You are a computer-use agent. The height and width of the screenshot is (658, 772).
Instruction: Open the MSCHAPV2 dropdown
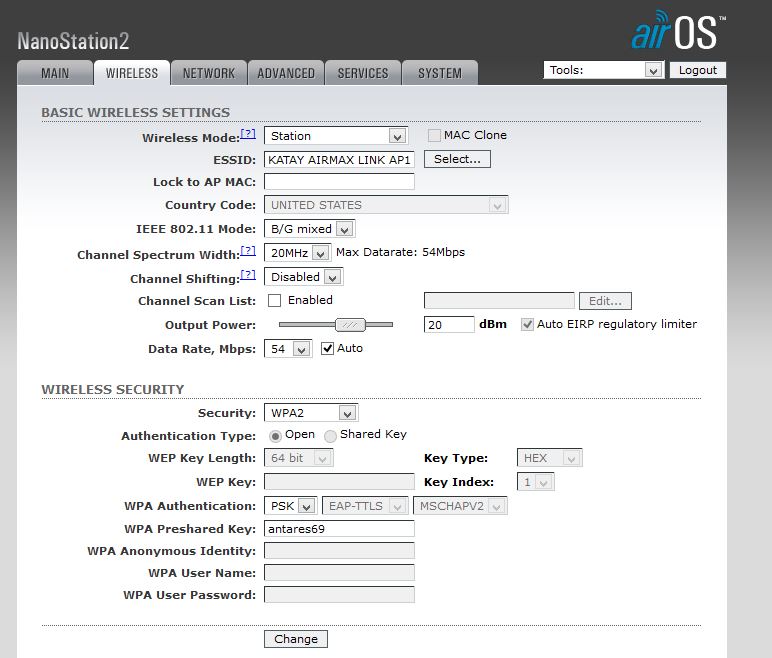pos(460,506)
